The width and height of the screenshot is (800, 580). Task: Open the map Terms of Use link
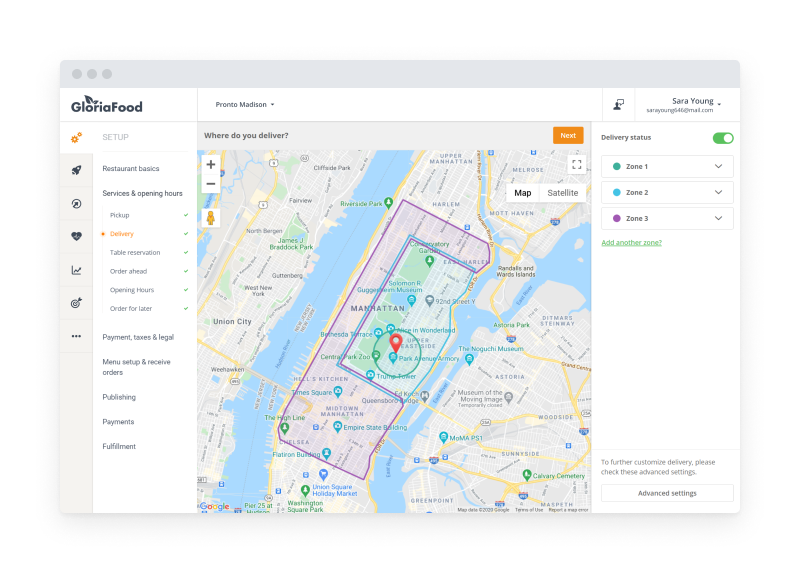coord(529,510)
